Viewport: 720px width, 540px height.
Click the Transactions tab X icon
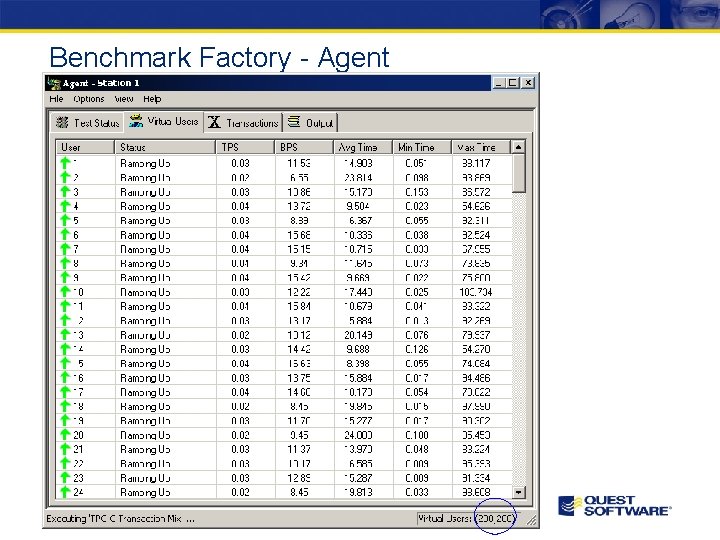[214, 122]
